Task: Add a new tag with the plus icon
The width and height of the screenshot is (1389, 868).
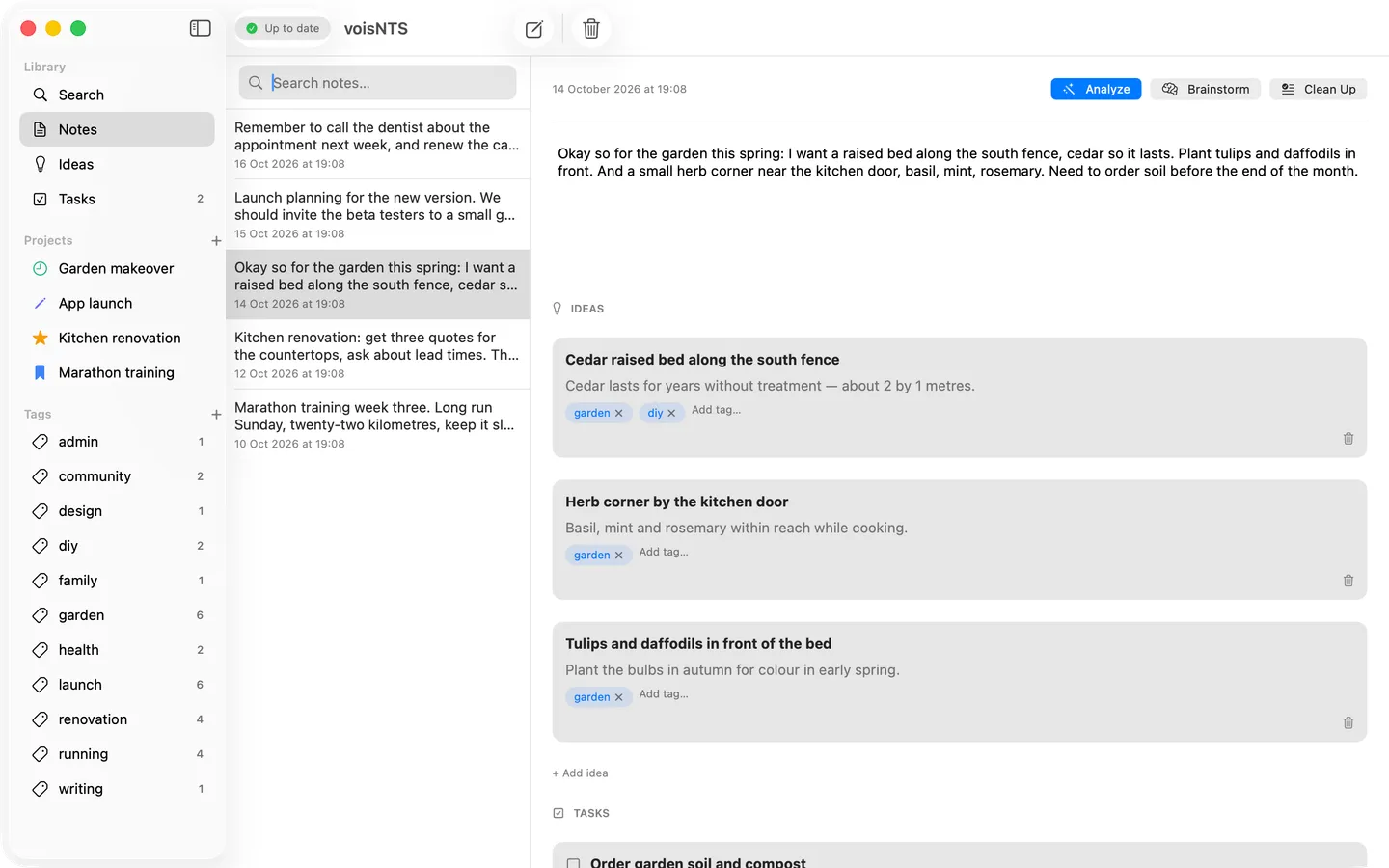Action: point(216,415)
